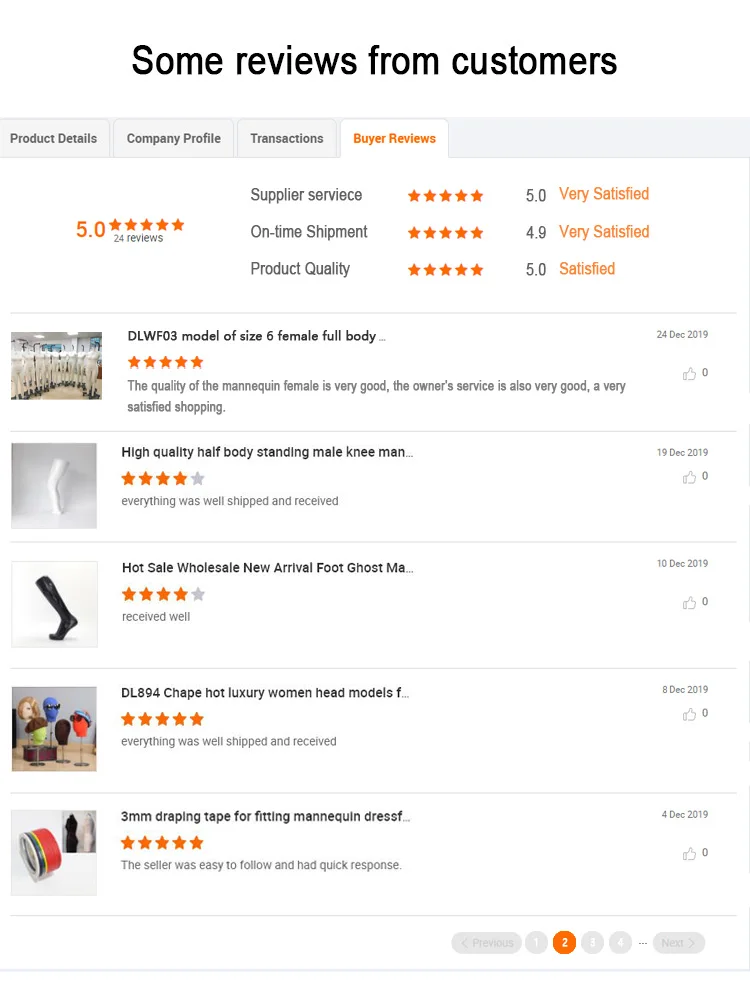This screenshot has height=1000, width=750.
Task: Like the Foot Ghost Mannequin review
Action: pos(690,603)
